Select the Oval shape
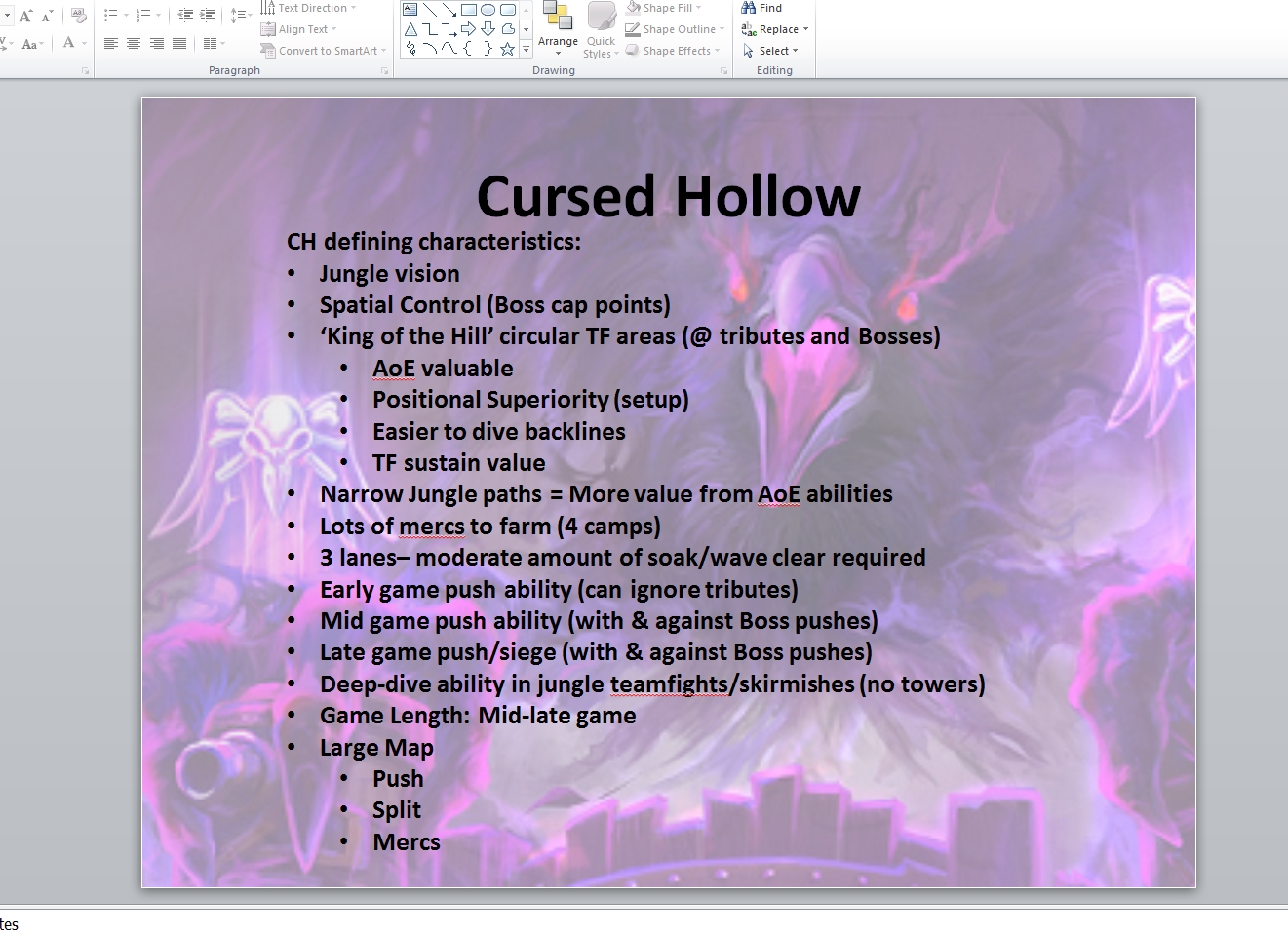The height and width of the screenshot is (937, 1288). (x=488, y=9)
